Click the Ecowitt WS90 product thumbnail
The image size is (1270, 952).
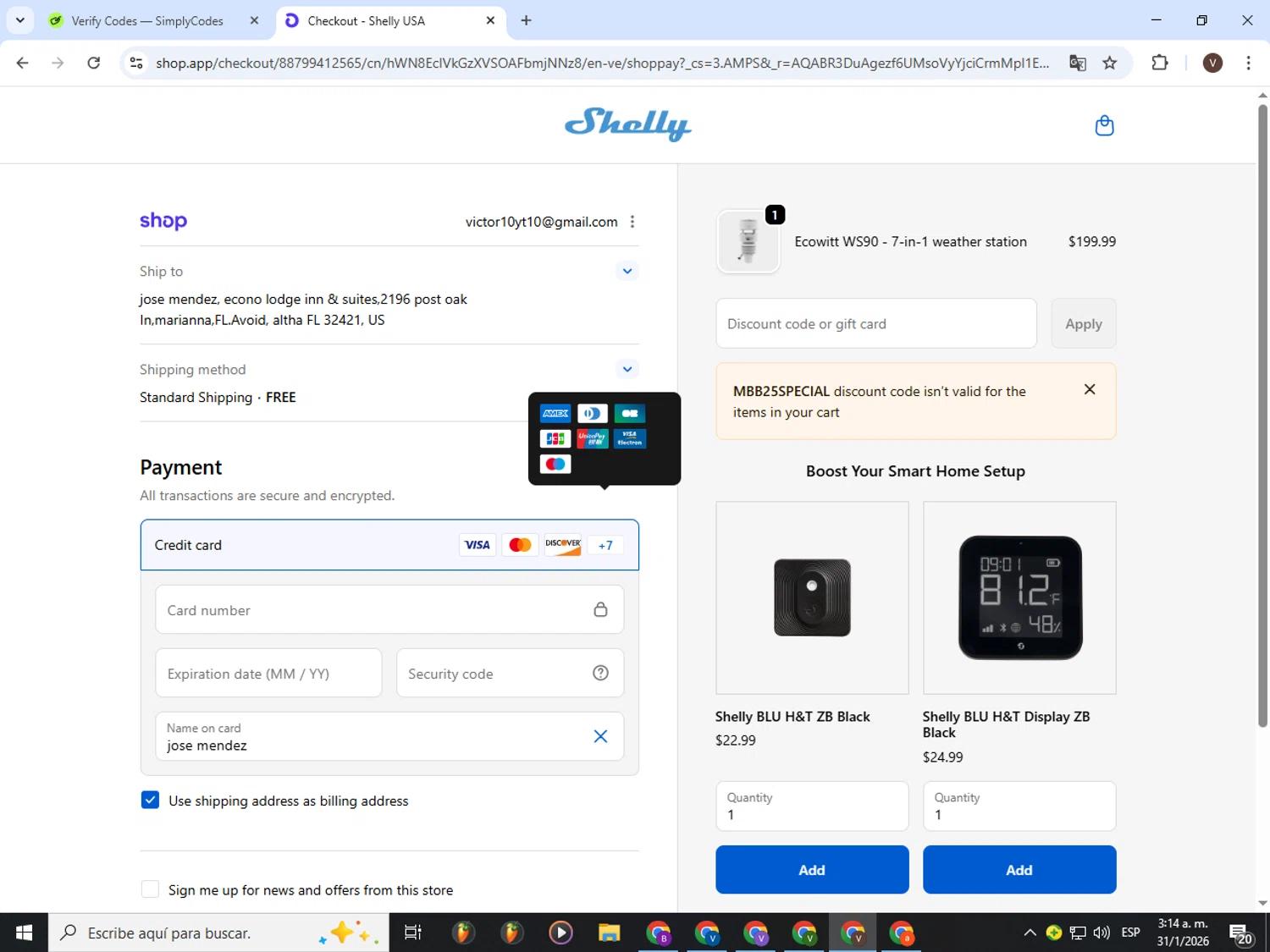748,241
